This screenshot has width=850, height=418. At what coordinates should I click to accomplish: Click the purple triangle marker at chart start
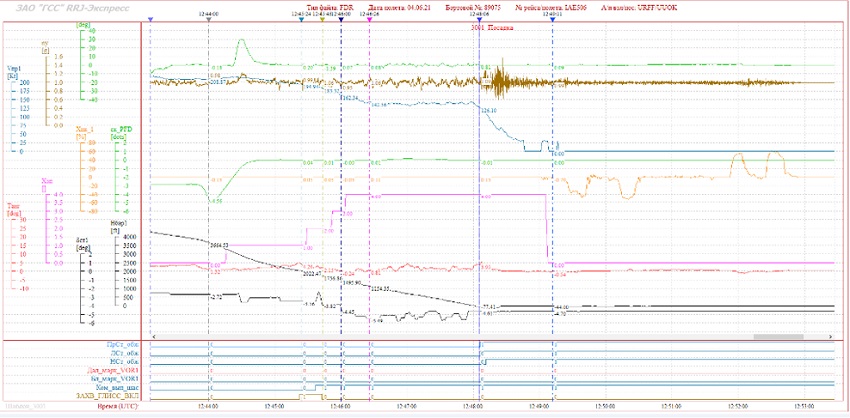[x=150, y=20]
